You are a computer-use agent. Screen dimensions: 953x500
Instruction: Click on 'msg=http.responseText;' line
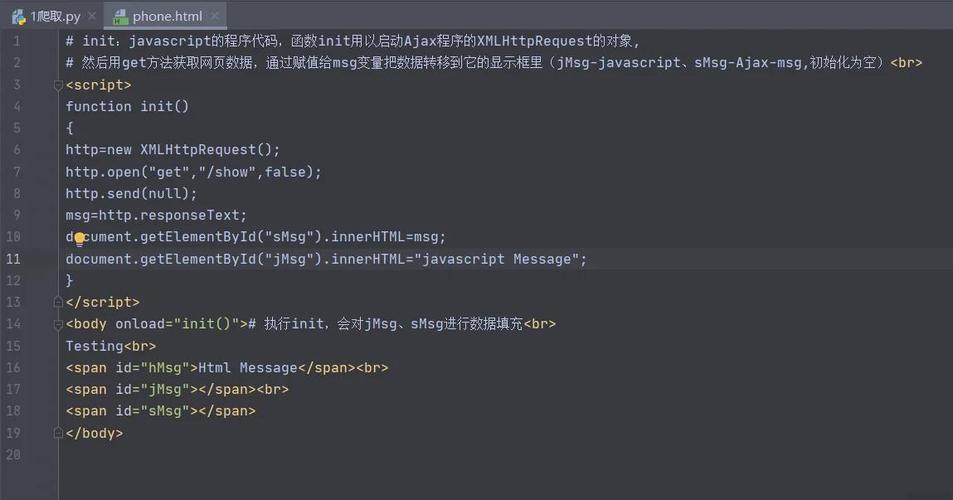click(156, 215)
